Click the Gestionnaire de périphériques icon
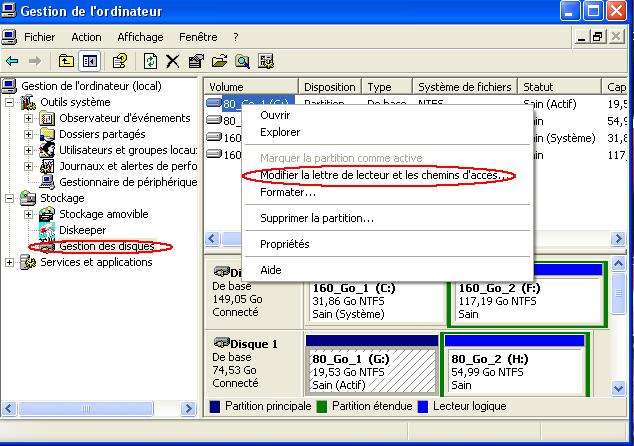The width and height of the screenshot is (634, 446). point(47,182)
